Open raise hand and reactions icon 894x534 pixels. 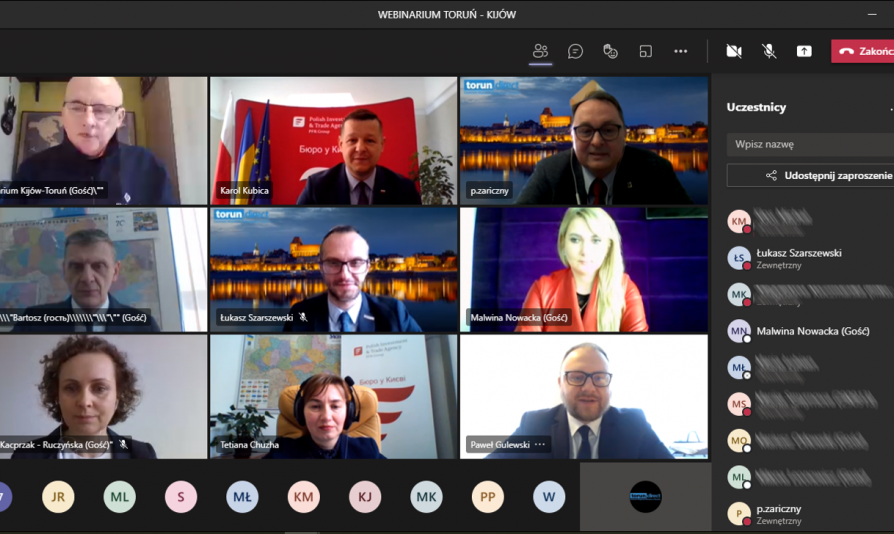[x=610, y=51]
